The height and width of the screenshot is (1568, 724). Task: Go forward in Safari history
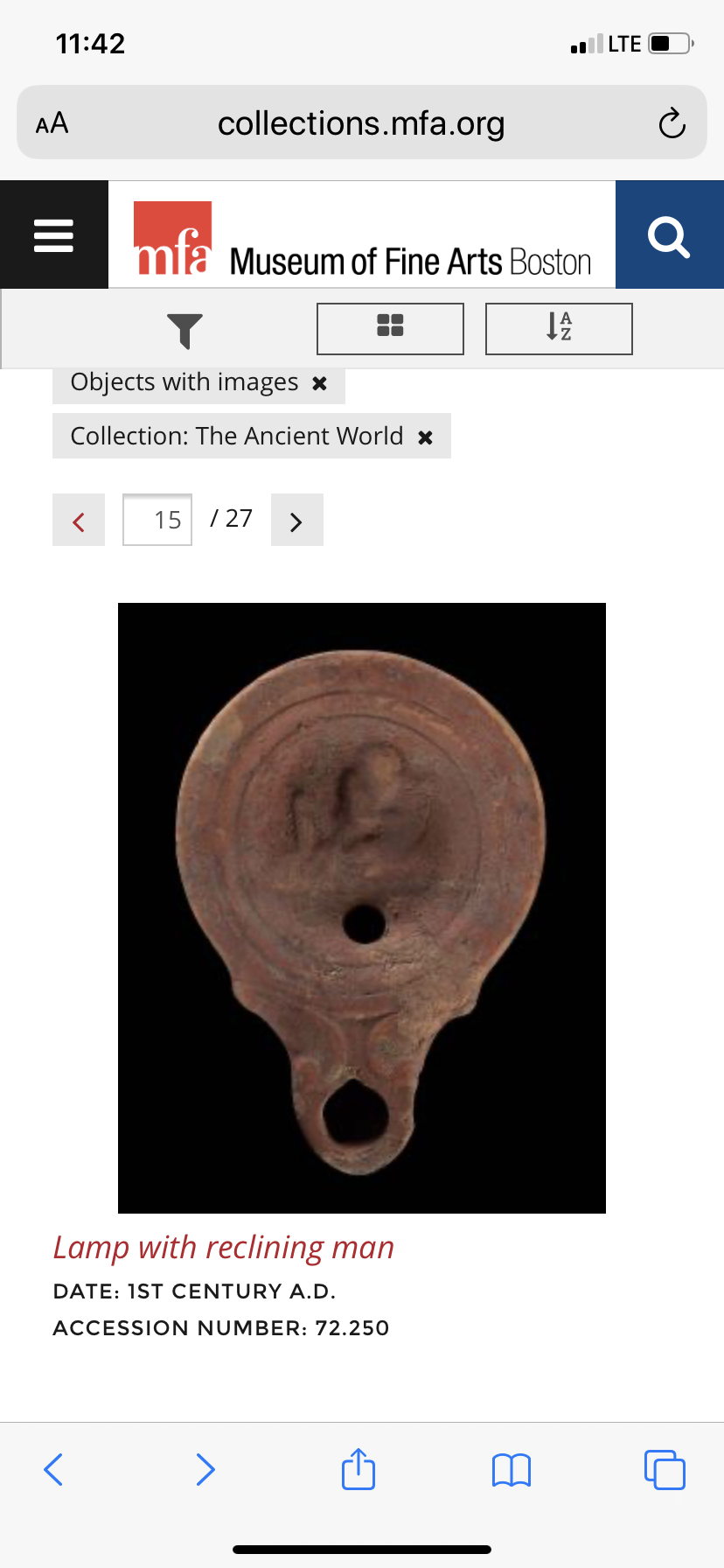click(x=205, y=1469)
